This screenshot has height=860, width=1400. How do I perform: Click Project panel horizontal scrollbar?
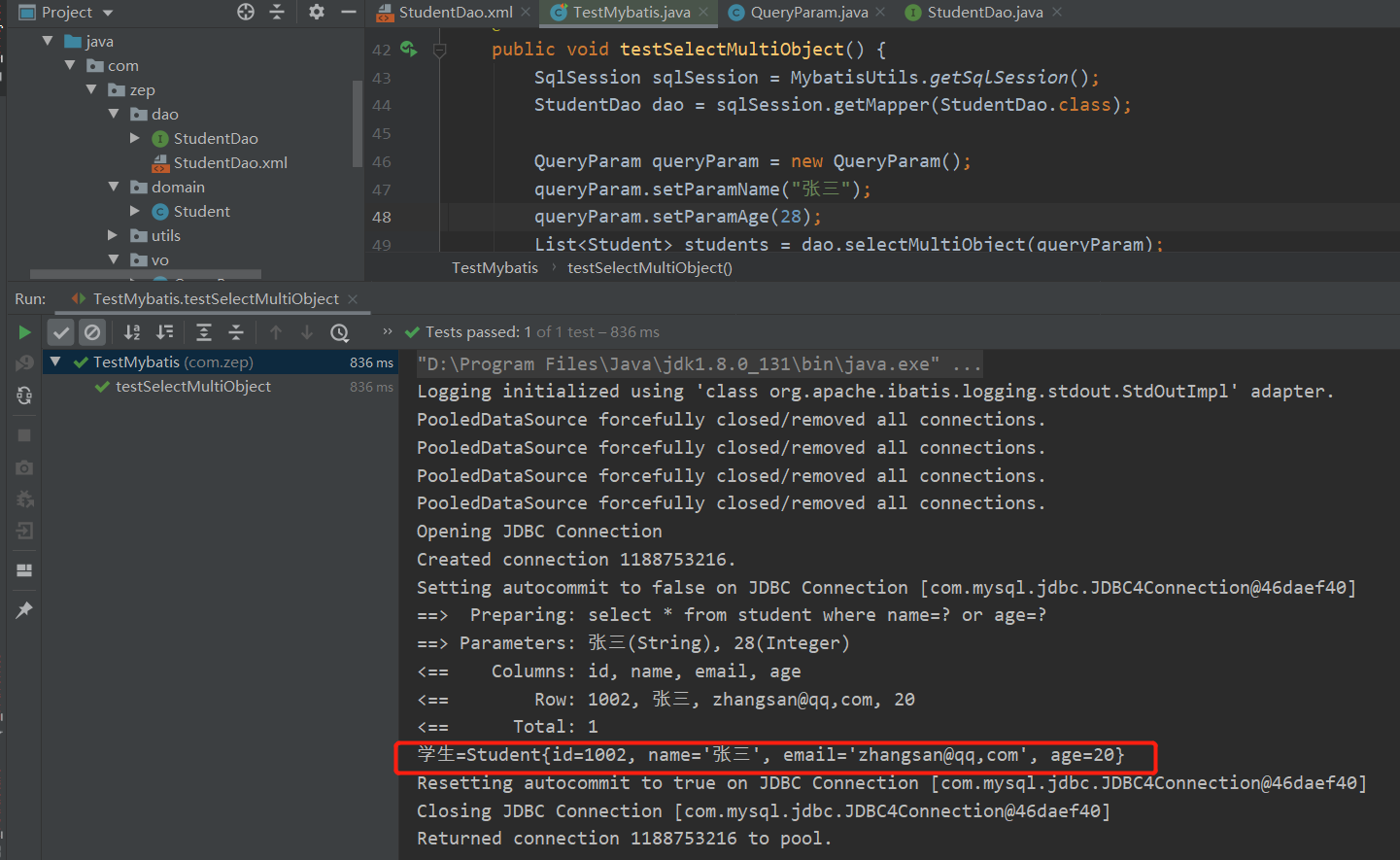[146, 274]
